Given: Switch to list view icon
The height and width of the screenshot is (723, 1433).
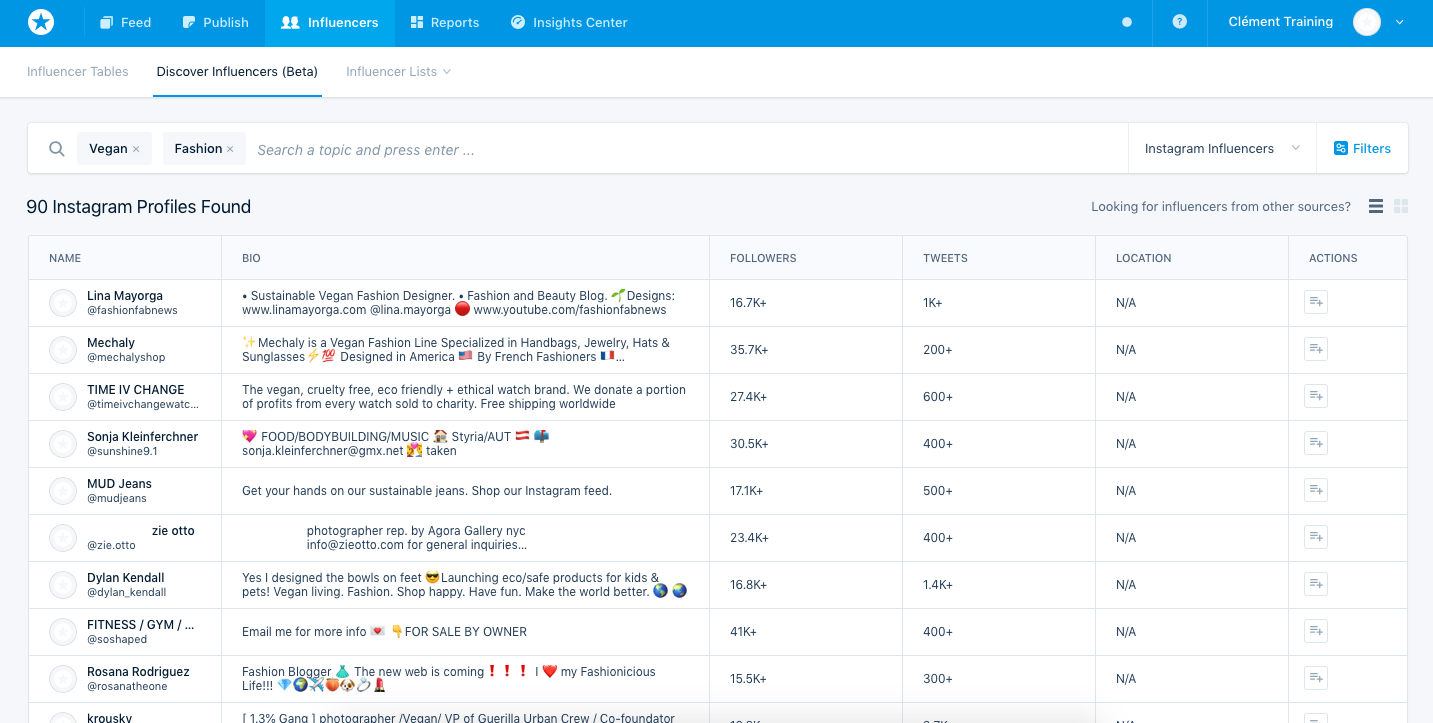Looking at the screenshot, I should click(x=1376, y=206).
